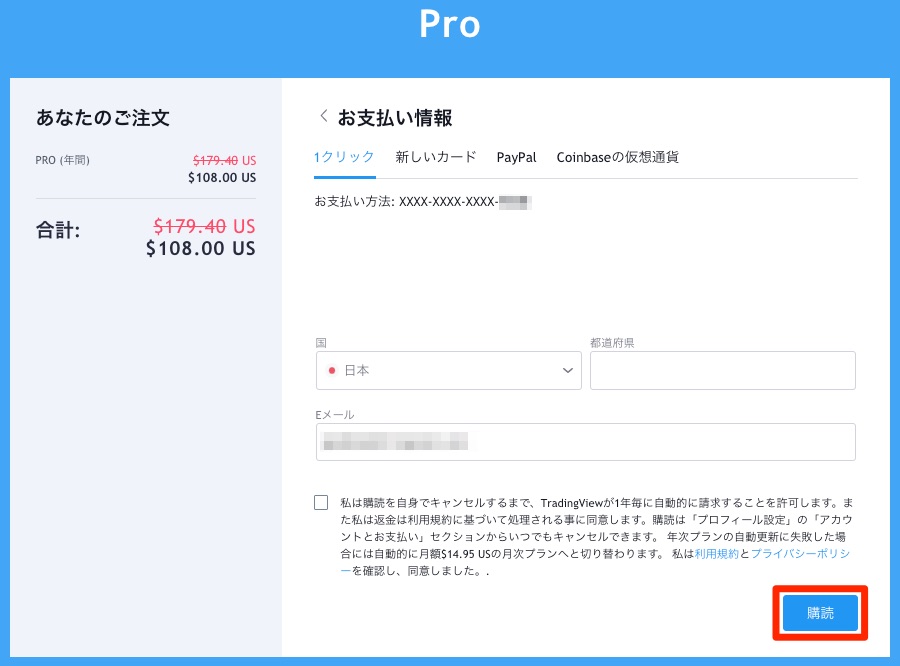Click the 合計: label

click(58, 230)
